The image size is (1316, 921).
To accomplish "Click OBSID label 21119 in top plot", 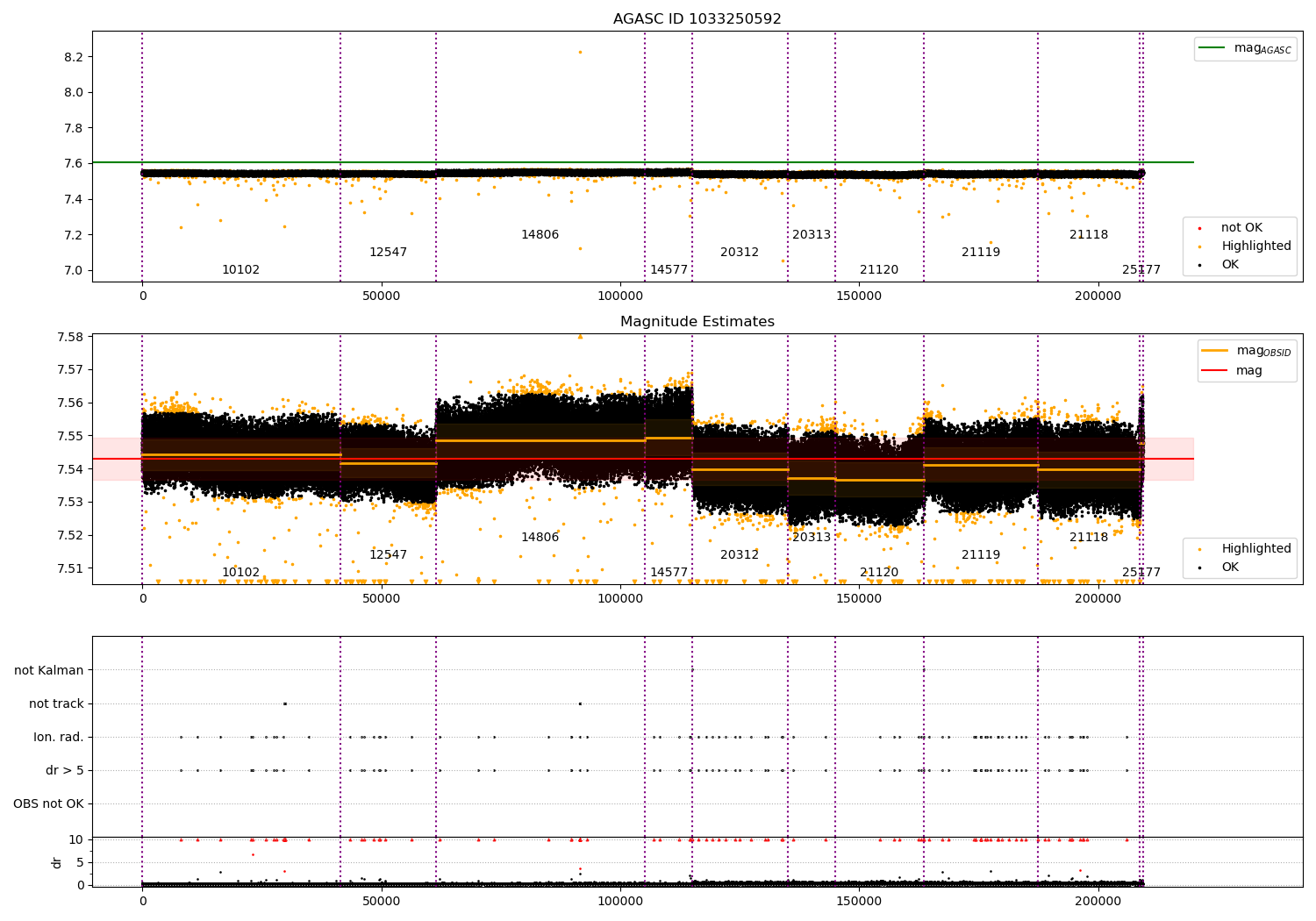I will tap(981, 253).
